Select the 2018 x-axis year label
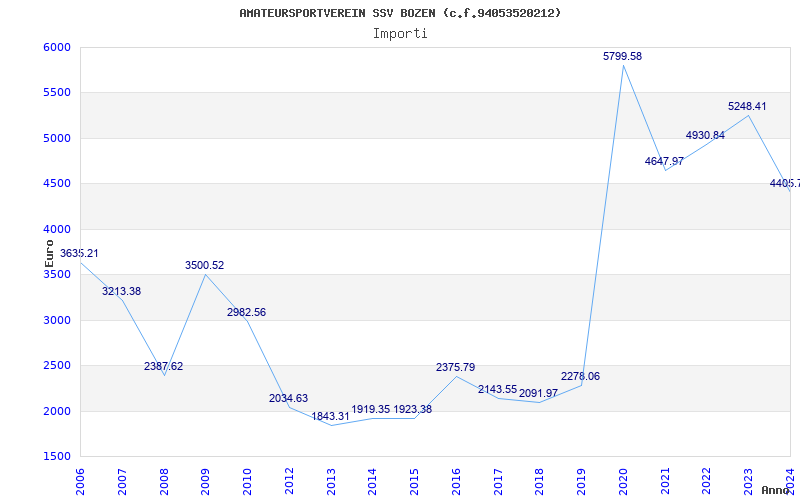This screenshot has width=800, height=500. pyautogui.click(x=540, y=481)
